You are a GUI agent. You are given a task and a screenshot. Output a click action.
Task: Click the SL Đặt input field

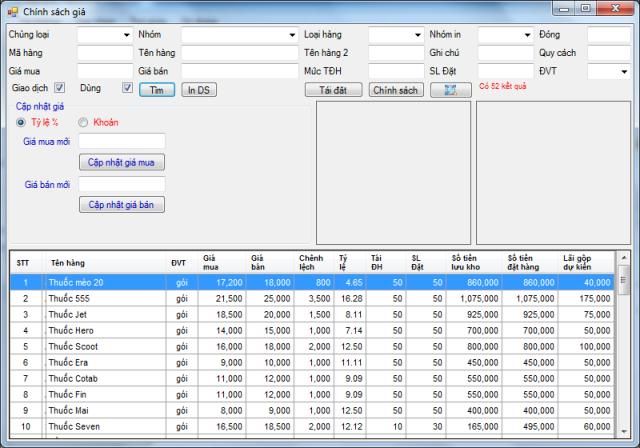pos(506,71)
